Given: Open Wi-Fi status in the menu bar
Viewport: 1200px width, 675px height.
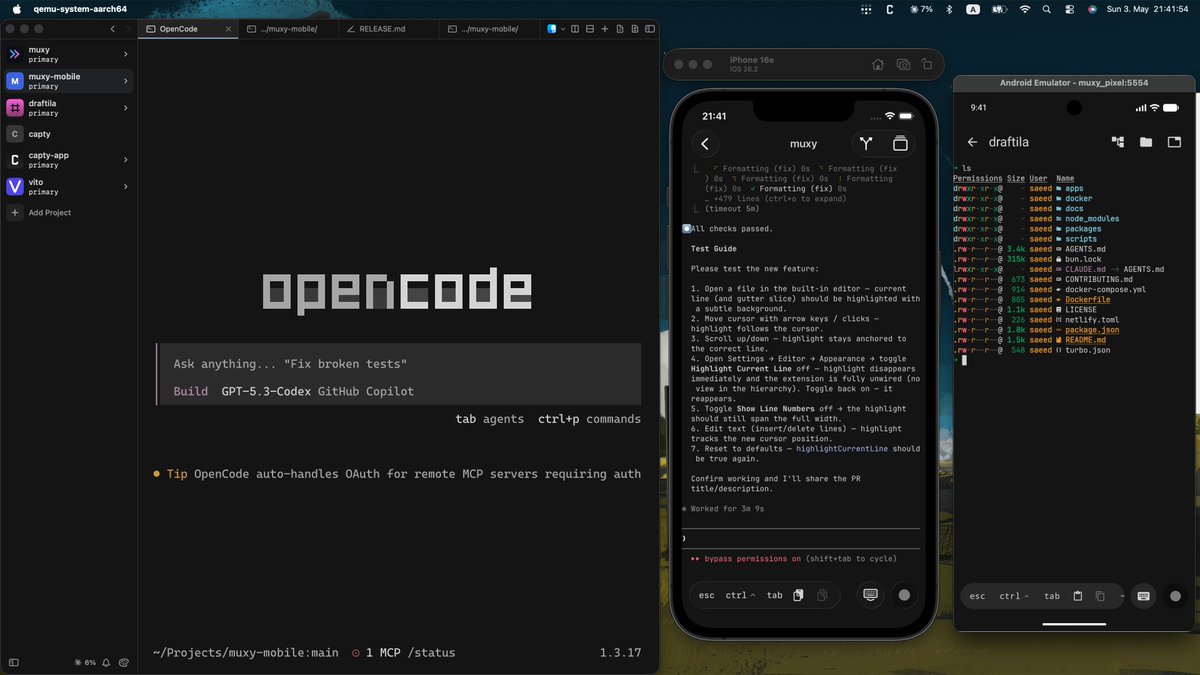Looking at the screenshot, I should pyautogui.click(x=1025, y=9).
